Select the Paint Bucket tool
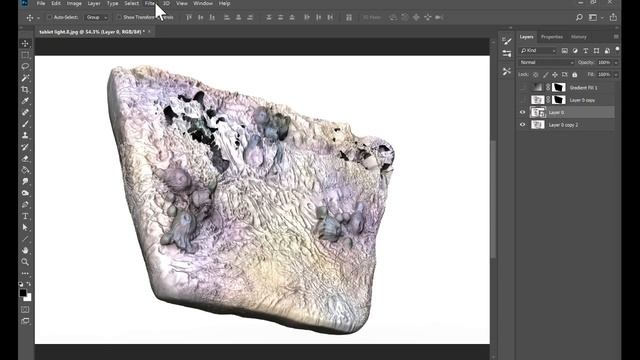The width and height of the screenshot is (640, 360). pos(25,170)
